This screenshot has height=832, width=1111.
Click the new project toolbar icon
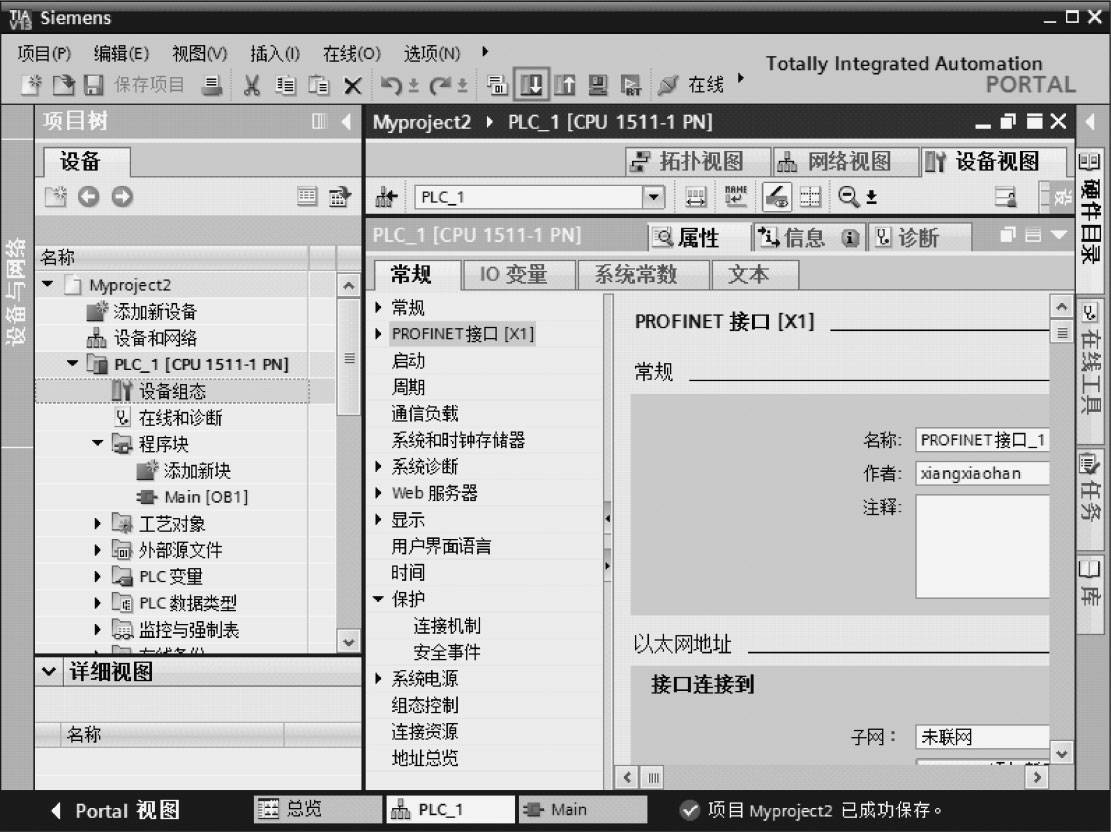tap(31, 85)
